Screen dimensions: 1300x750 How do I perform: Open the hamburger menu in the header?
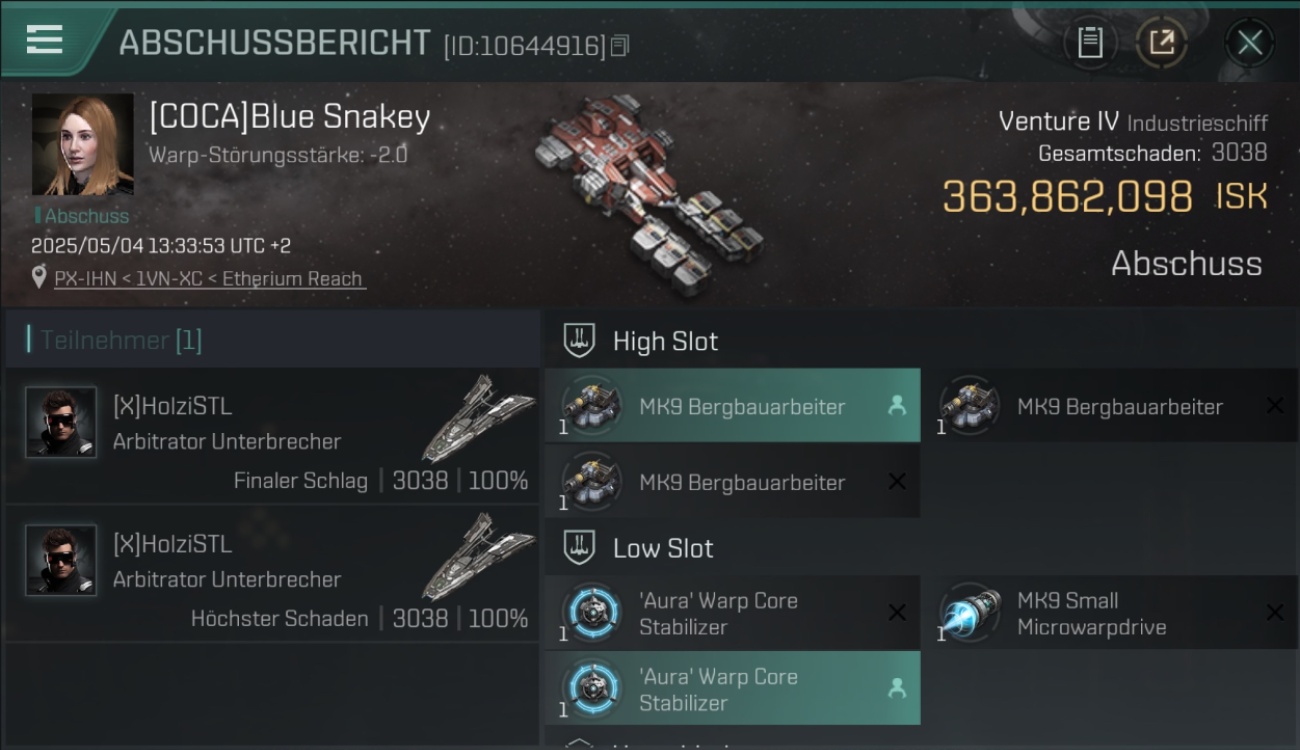tap(44, 40)
